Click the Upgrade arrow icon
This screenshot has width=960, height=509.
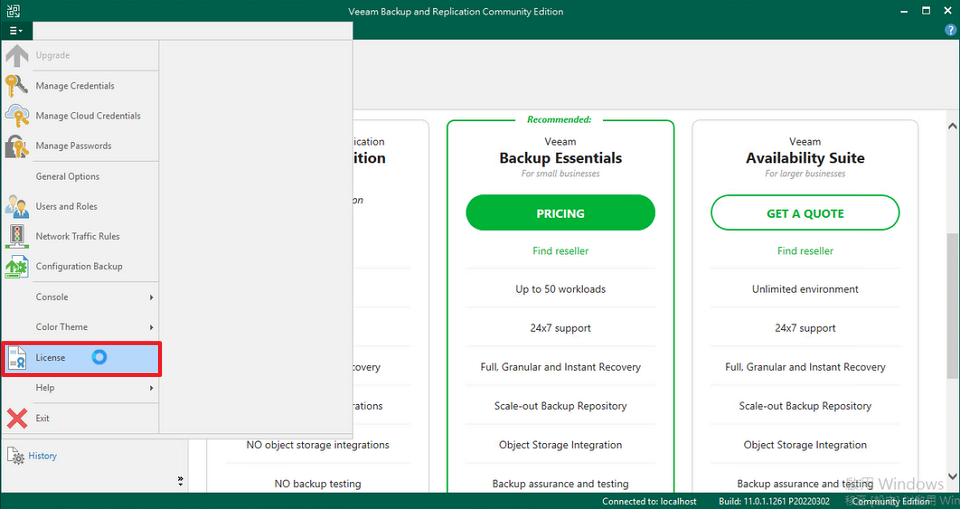pyautogui.click(x=17, y=55)
